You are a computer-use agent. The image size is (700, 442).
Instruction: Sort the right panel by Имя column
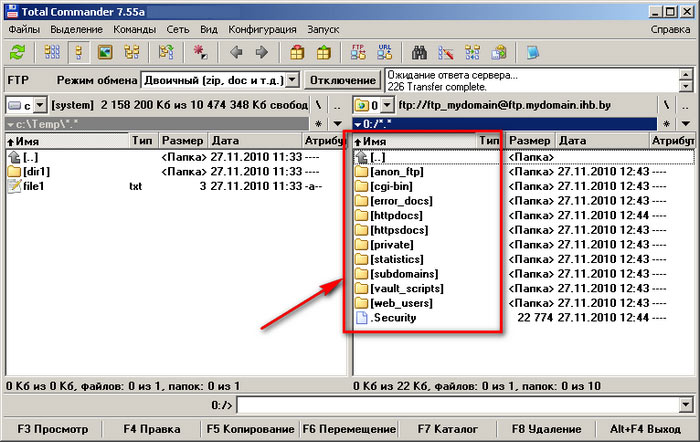click(x=415, y=141)
